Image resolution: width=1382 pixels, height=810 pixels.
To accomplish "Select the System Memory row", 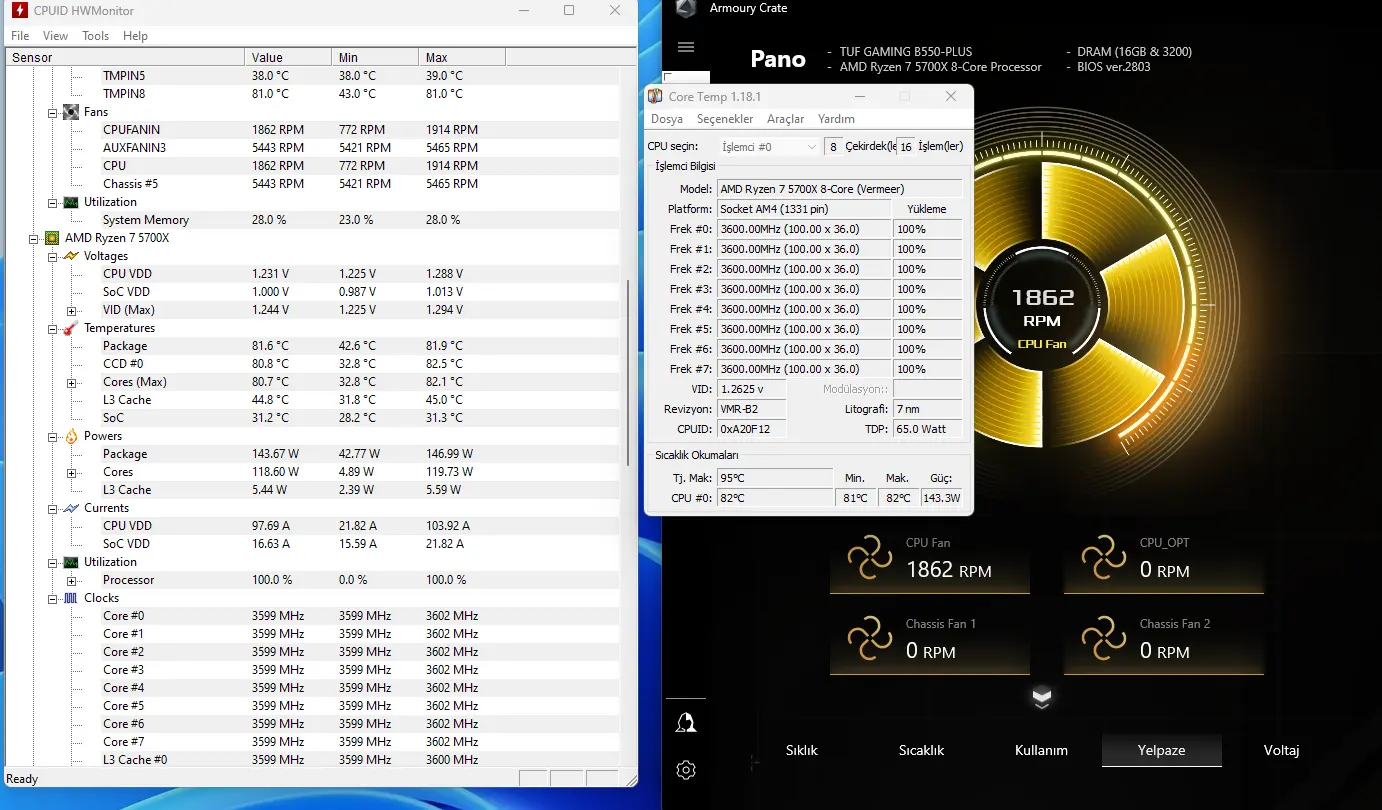I will (x=313, y=220).
